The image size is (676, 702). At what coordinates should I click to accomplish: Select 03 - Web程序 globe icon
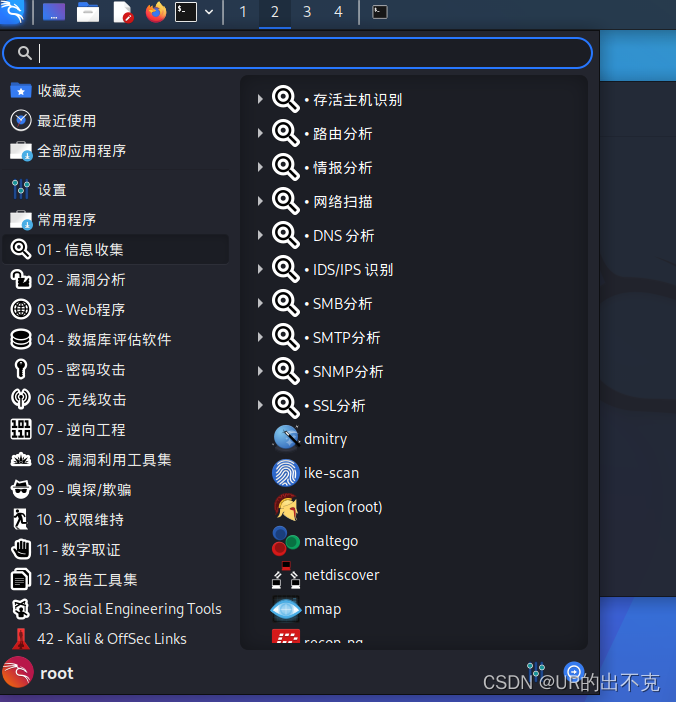(21, 309)
